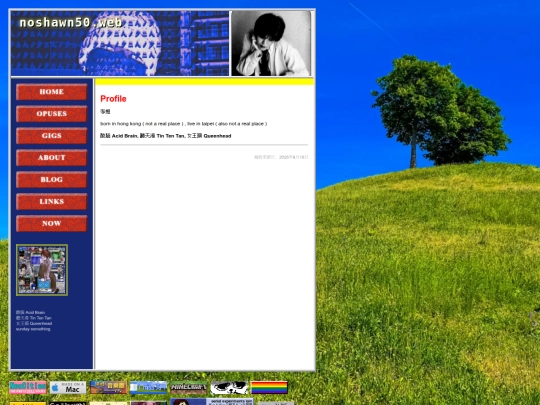The height and width of the screenshot is (405, 540).
Task: Visit the LINKS page
Action: click(x=52, y=202)
